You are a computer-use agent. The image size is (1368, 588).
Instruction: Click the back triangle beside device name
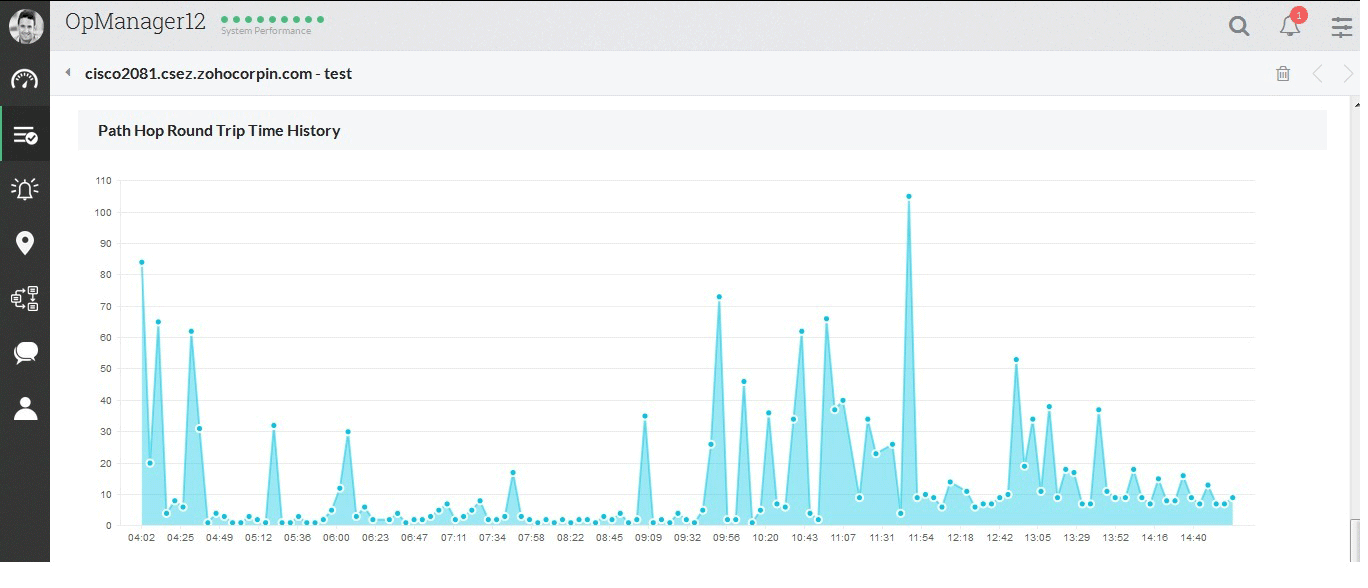point(67,72)
